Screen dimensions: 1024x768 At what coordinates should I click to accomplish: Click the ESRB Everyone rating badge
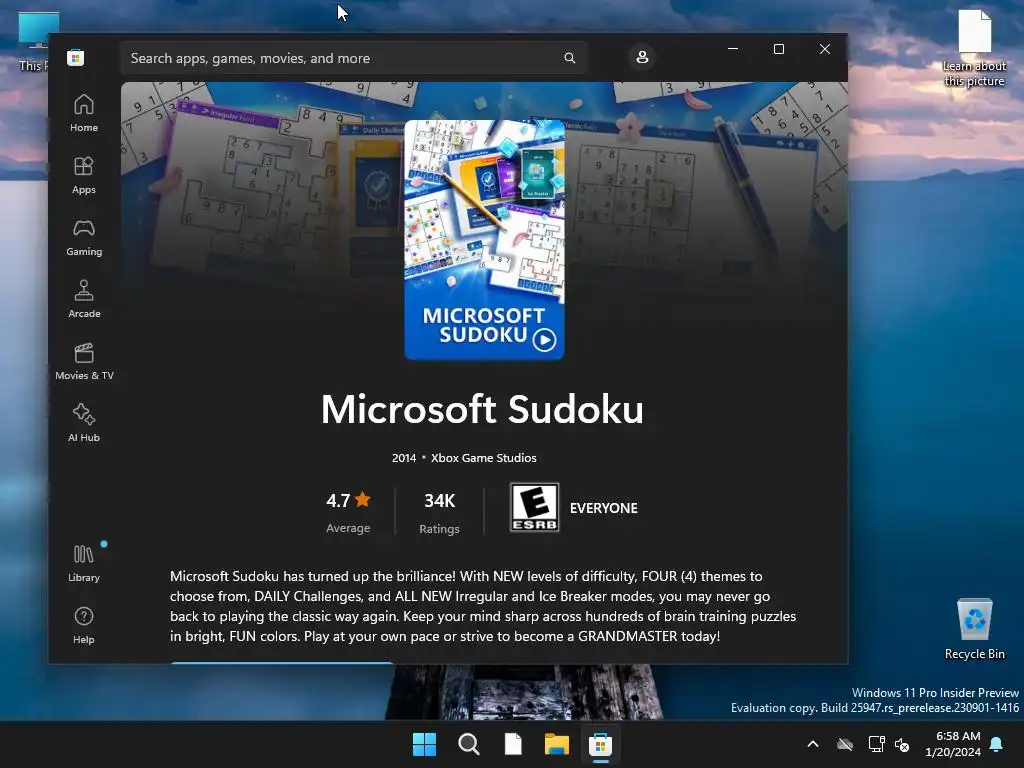click(534, 507)
